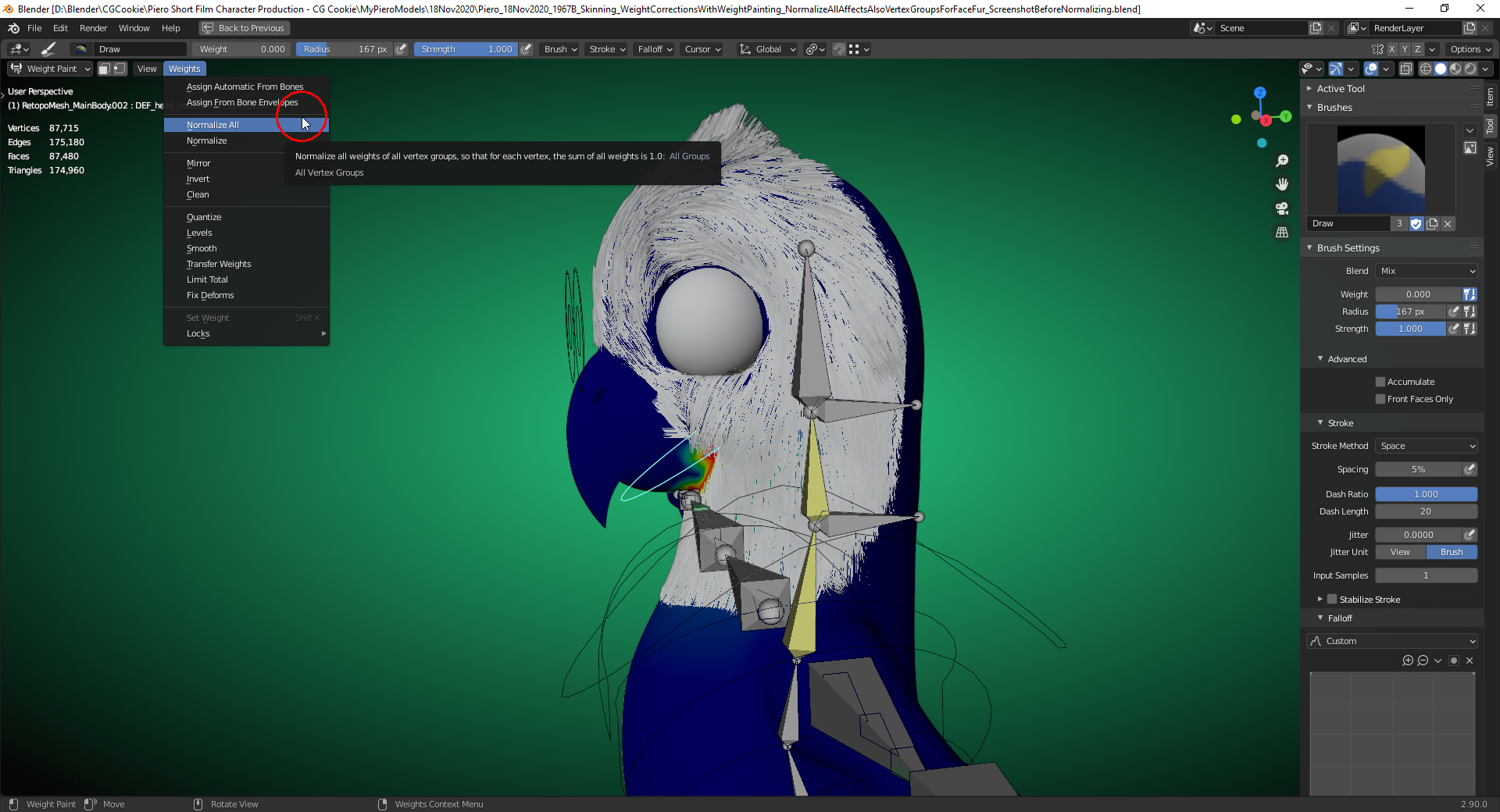Toggle Fake User shield on Draw brush
The image size is (1500, 812).
(1416, 224)
